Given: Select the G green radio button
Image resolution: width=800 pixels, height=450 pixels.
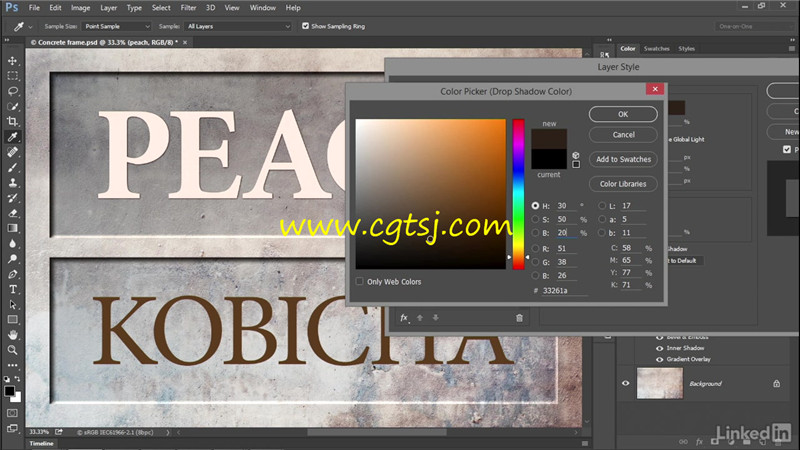Looking at the screenshot, I should coord(535,262).
